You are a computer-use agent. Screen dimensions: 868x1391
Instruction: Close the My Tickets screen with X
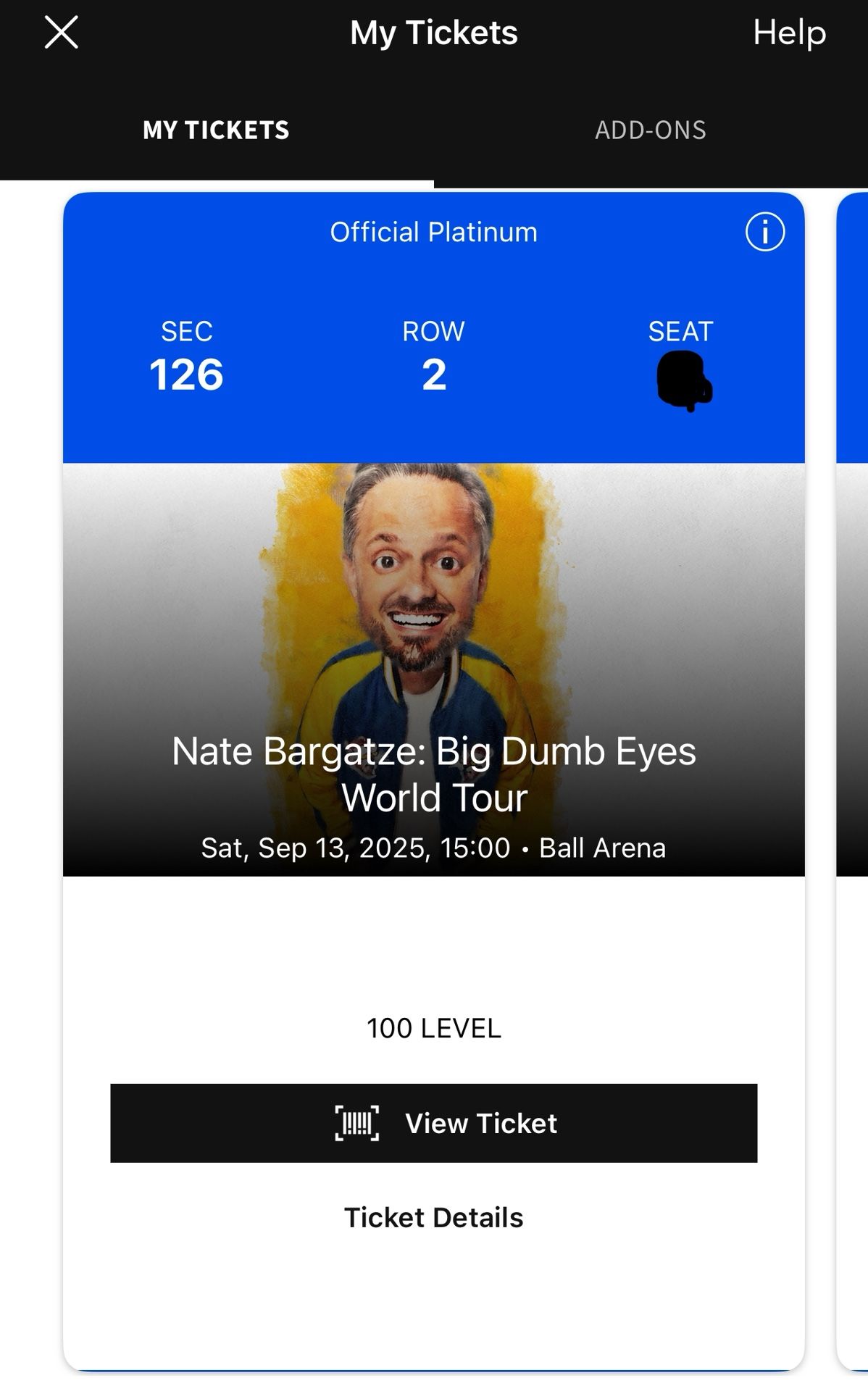(x=61, y=33)
